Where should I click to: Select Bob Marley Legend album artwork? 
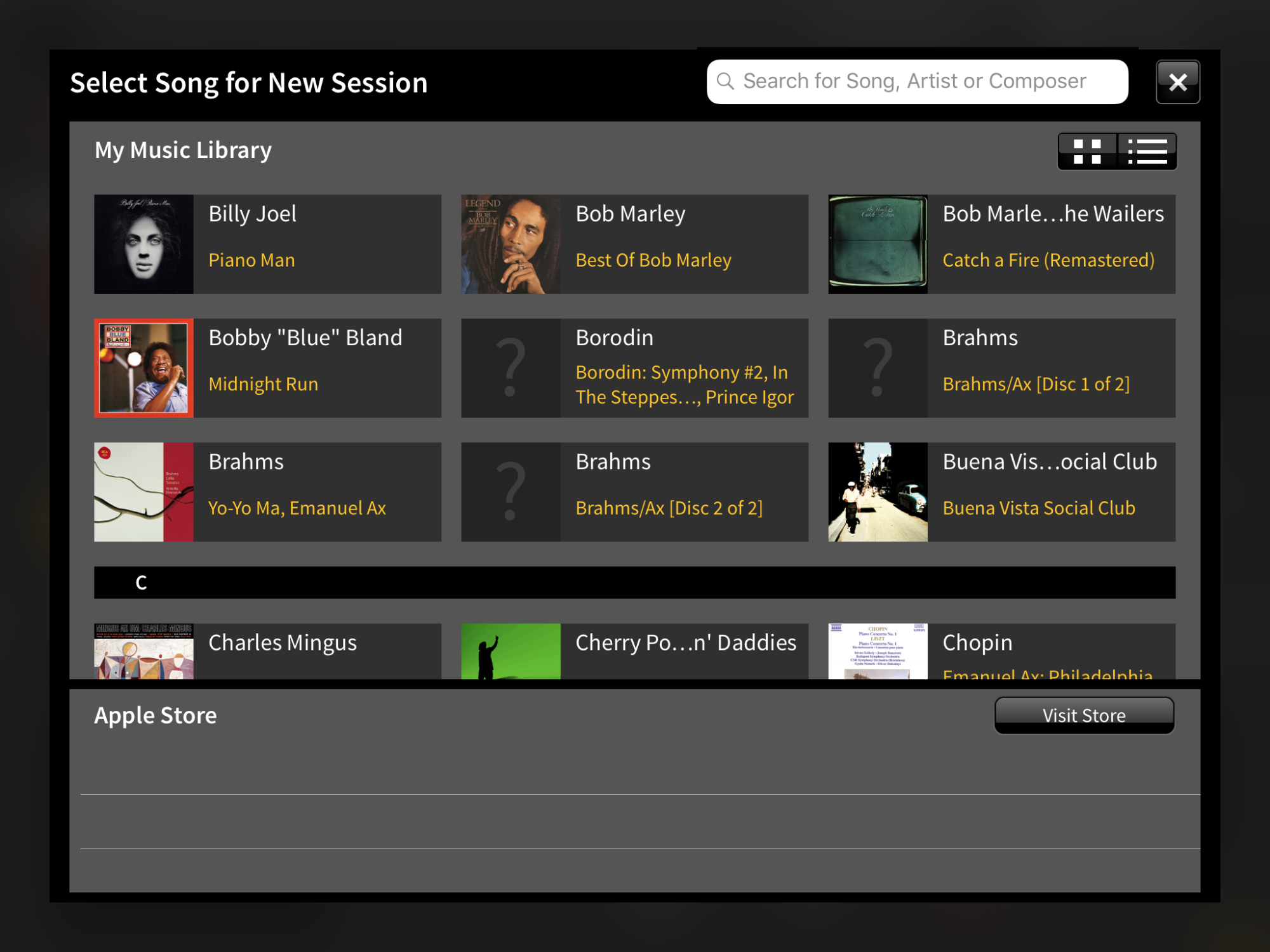[x=511, y=244]
